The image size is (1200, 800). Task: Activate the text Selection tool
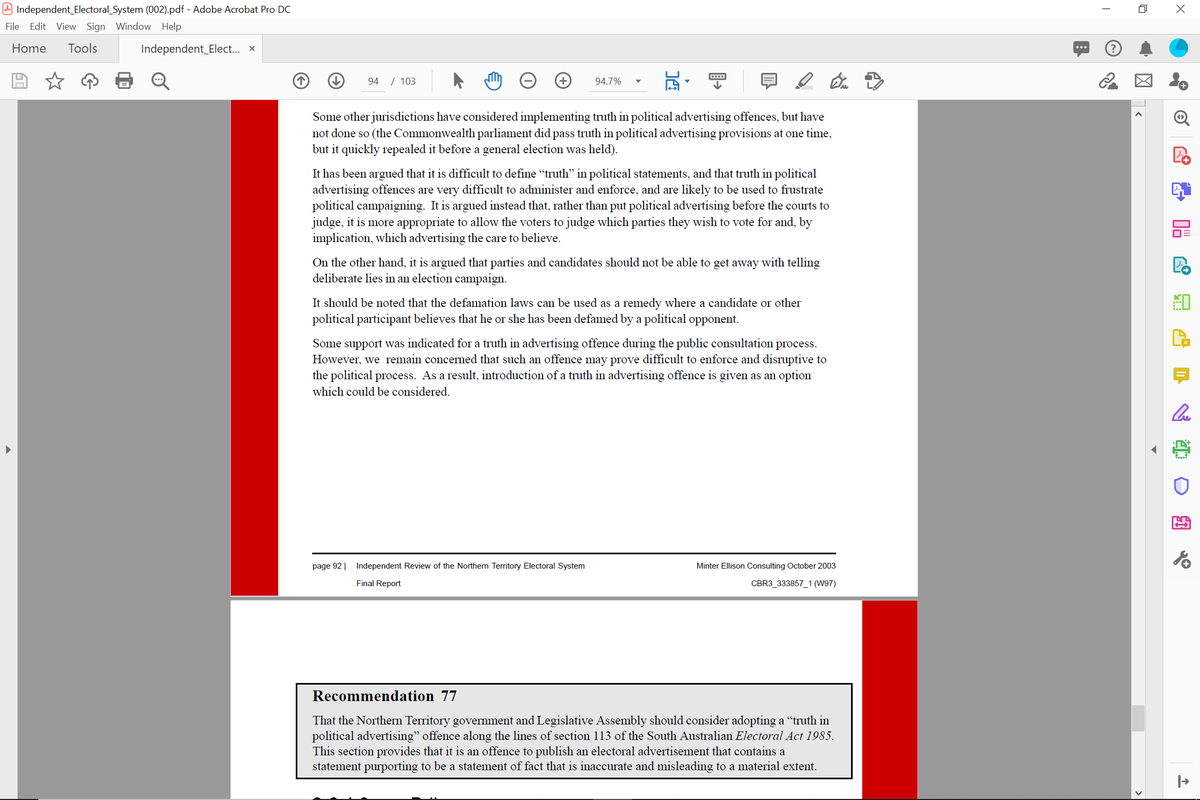[x=458, y=81]
